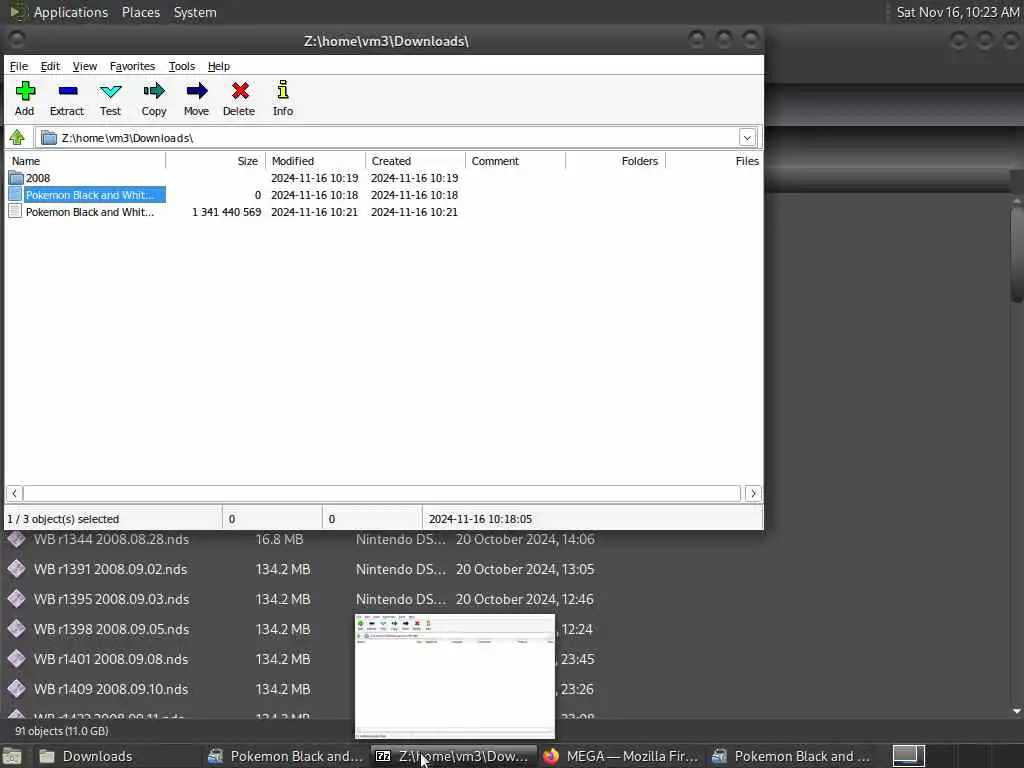Click the Files column header

(x=714, y=161)
